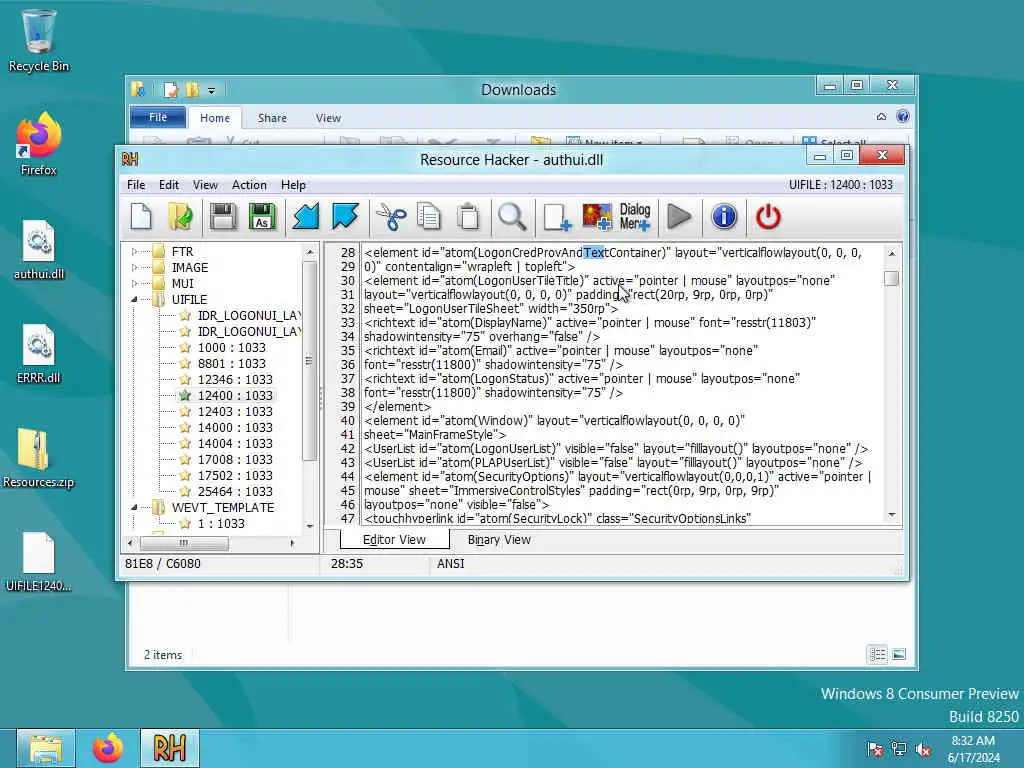Viewport: 1024px width, 768px height.
Task: Open the Action menu
Action: (249, 185)
